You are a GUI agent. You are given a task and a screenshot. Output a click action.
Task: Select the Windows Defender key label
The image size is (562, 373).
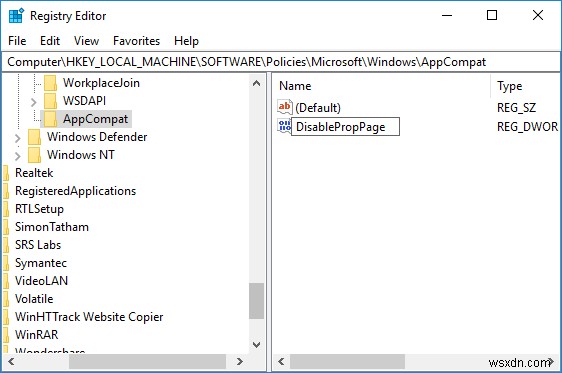97,137
